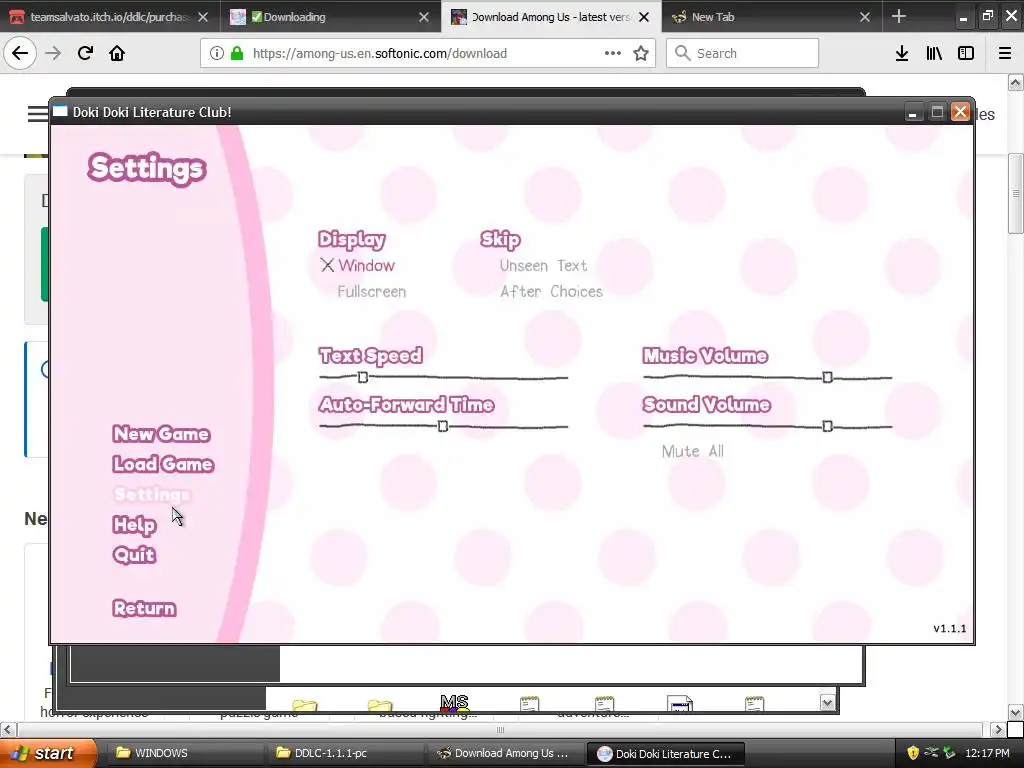Click the Firefox Search field
Screen dimensions: 1024x768
tap(743, 53)
